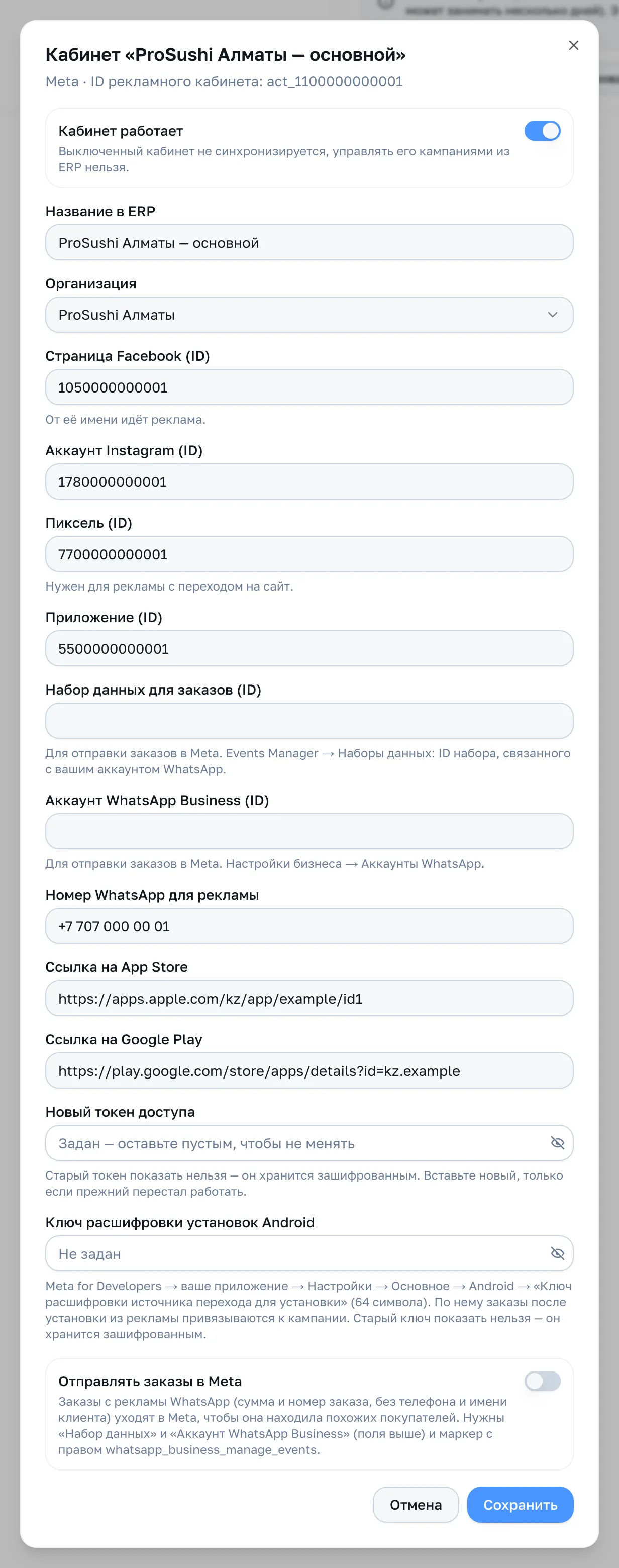Save changes with Сохранить button
Image resolution: width=619 pixels, height=1568 pixels.
pyautogui.click(x=520, y=1505)
